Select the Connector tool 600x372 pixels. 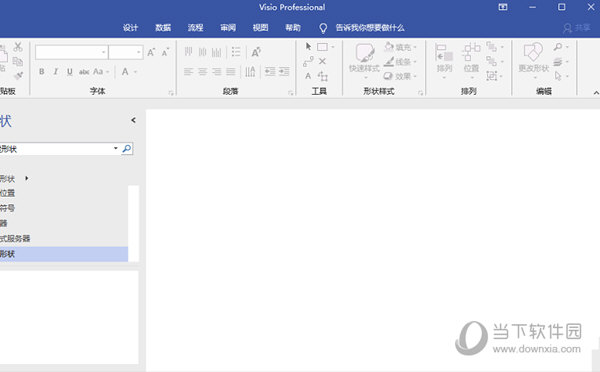pyautogui.click(x=308, y=61)
